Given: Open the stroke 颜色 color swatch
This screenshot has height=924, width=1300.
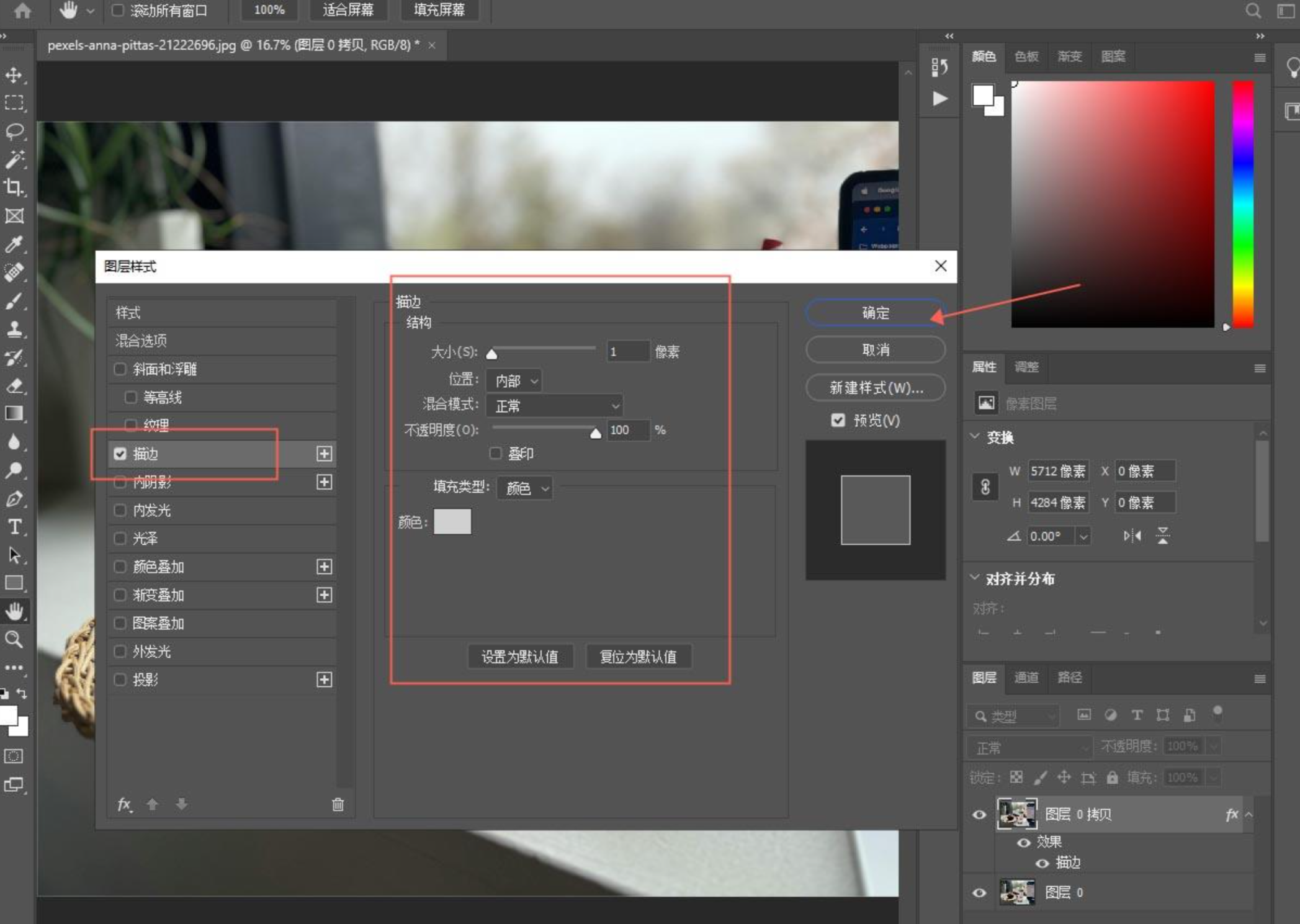Looking at the screenshot, I should 452,521.
